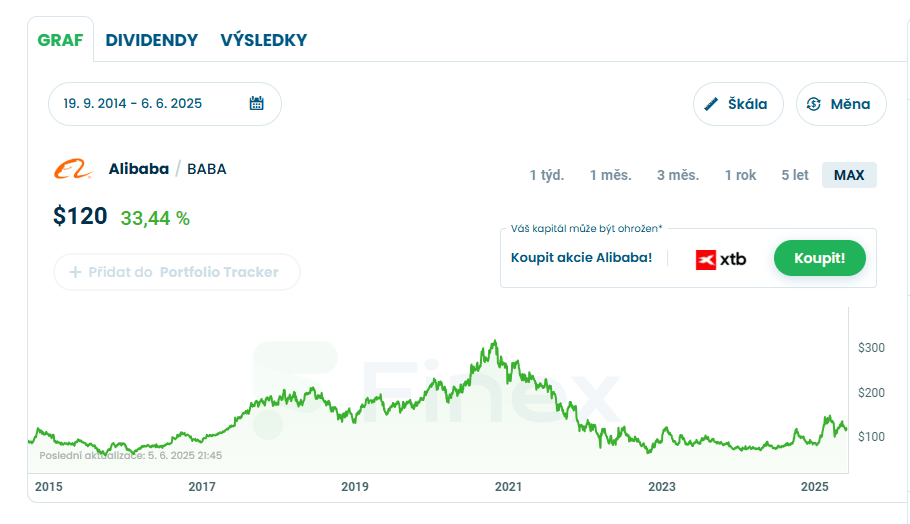Switch chart to 5 let range
The width and height of the screenshot is (910, 524).
[795, 175]
